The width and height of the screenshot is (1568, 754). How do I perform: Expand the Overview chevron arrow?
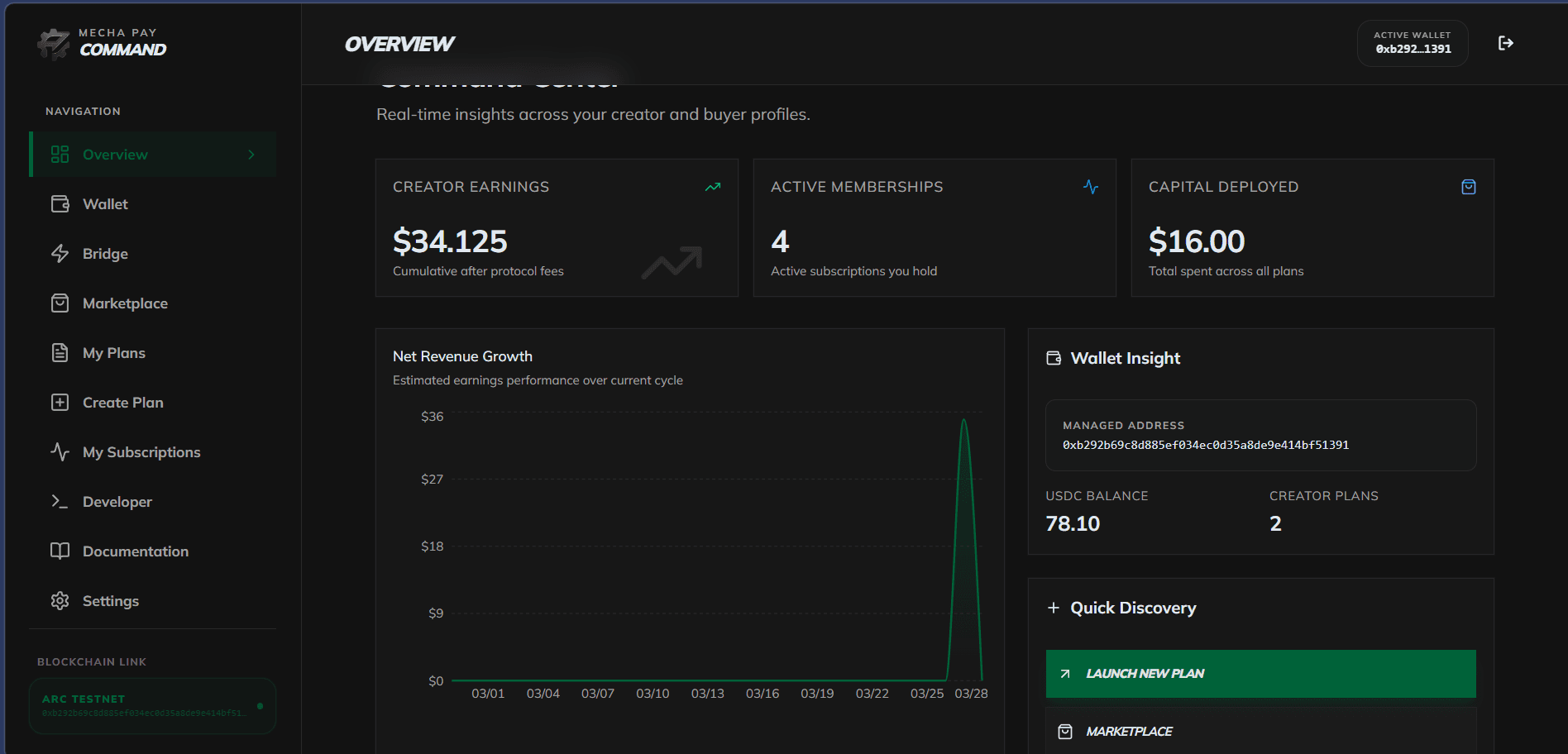[251, 155]
